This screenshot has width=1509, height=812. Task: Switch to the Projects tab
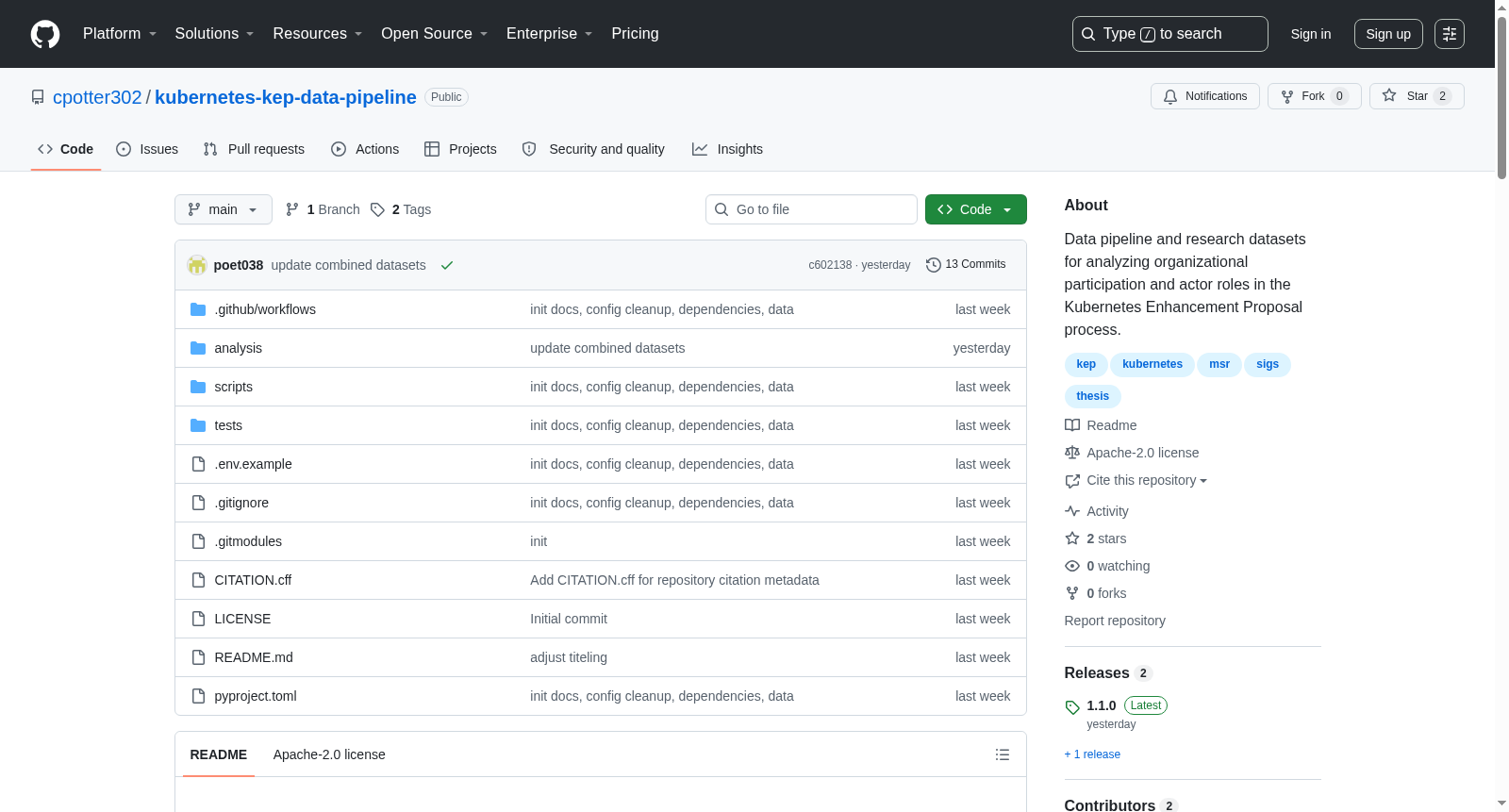[x=460, y=149]
